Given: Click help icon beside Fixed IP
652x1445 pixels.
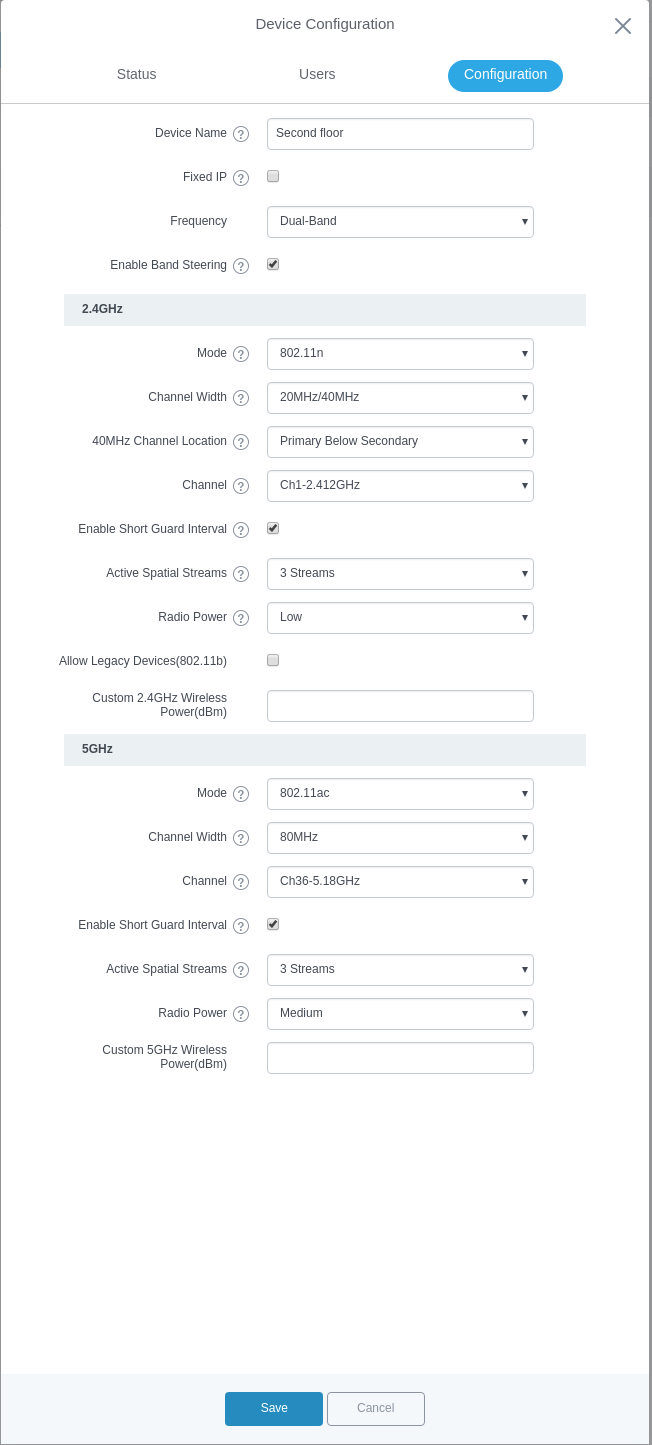Looking at the screenshot, I should pos(241,178).
